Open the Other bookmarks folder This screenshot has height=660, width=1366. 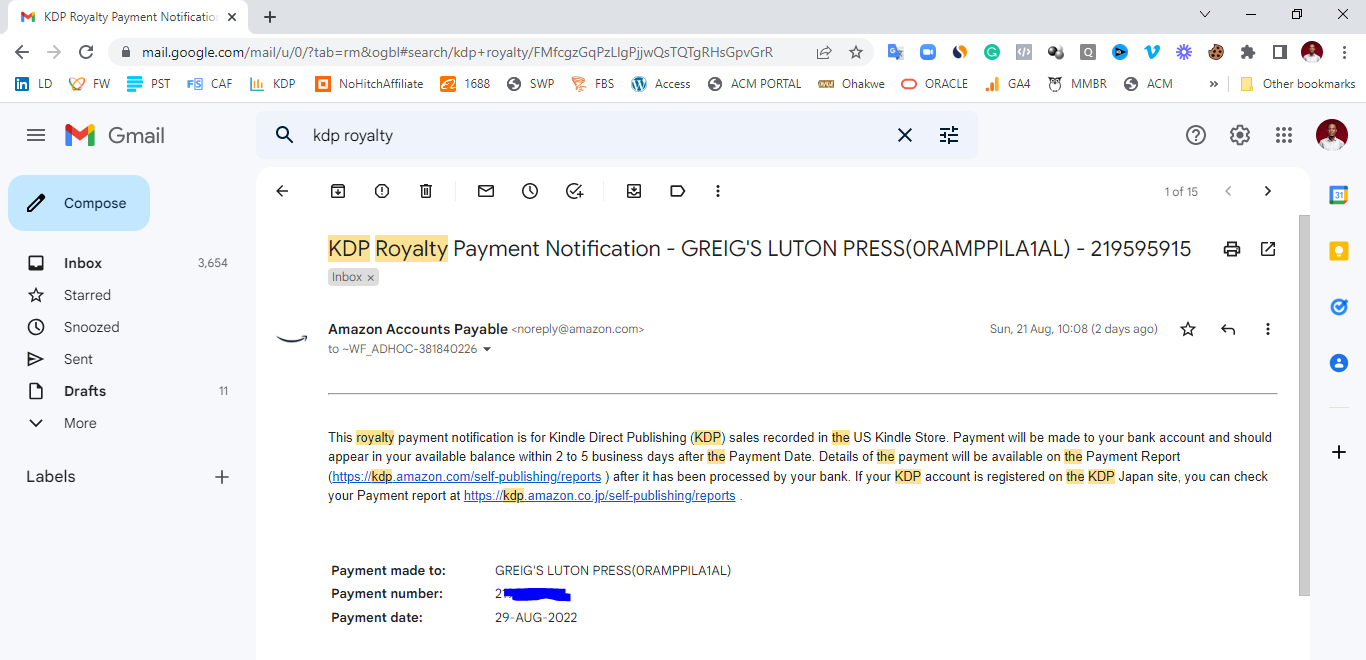(1297, 84)
